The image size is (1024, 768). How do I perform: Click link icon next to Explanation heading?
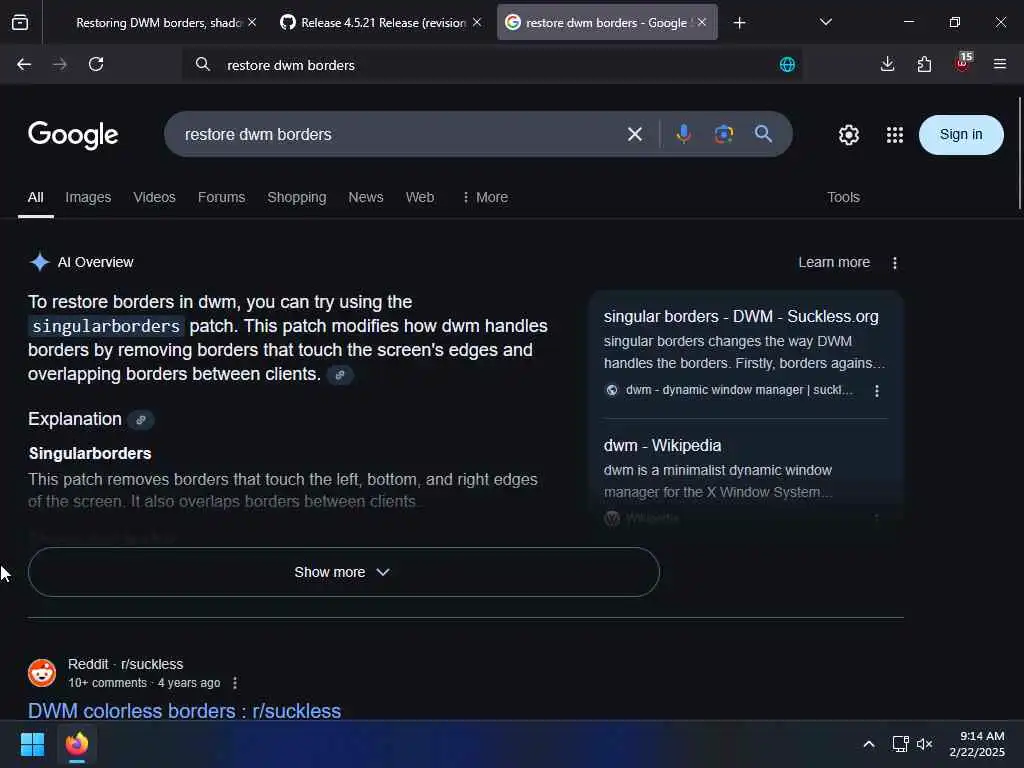click(x=140, y=420)
